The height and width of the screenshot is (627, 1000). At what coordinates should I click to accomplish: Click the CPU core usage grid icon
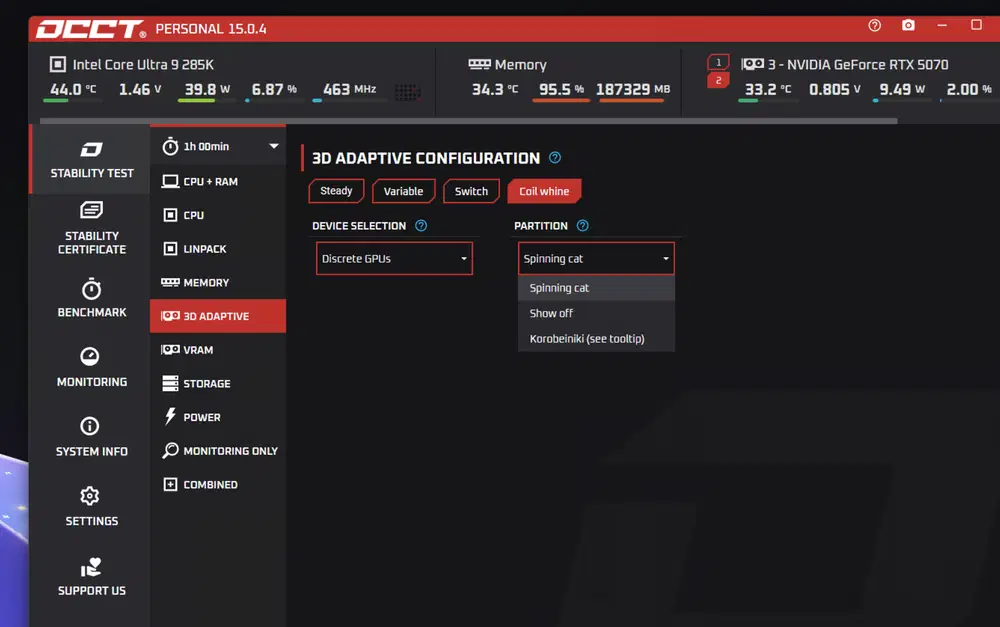tap(407, 92)
